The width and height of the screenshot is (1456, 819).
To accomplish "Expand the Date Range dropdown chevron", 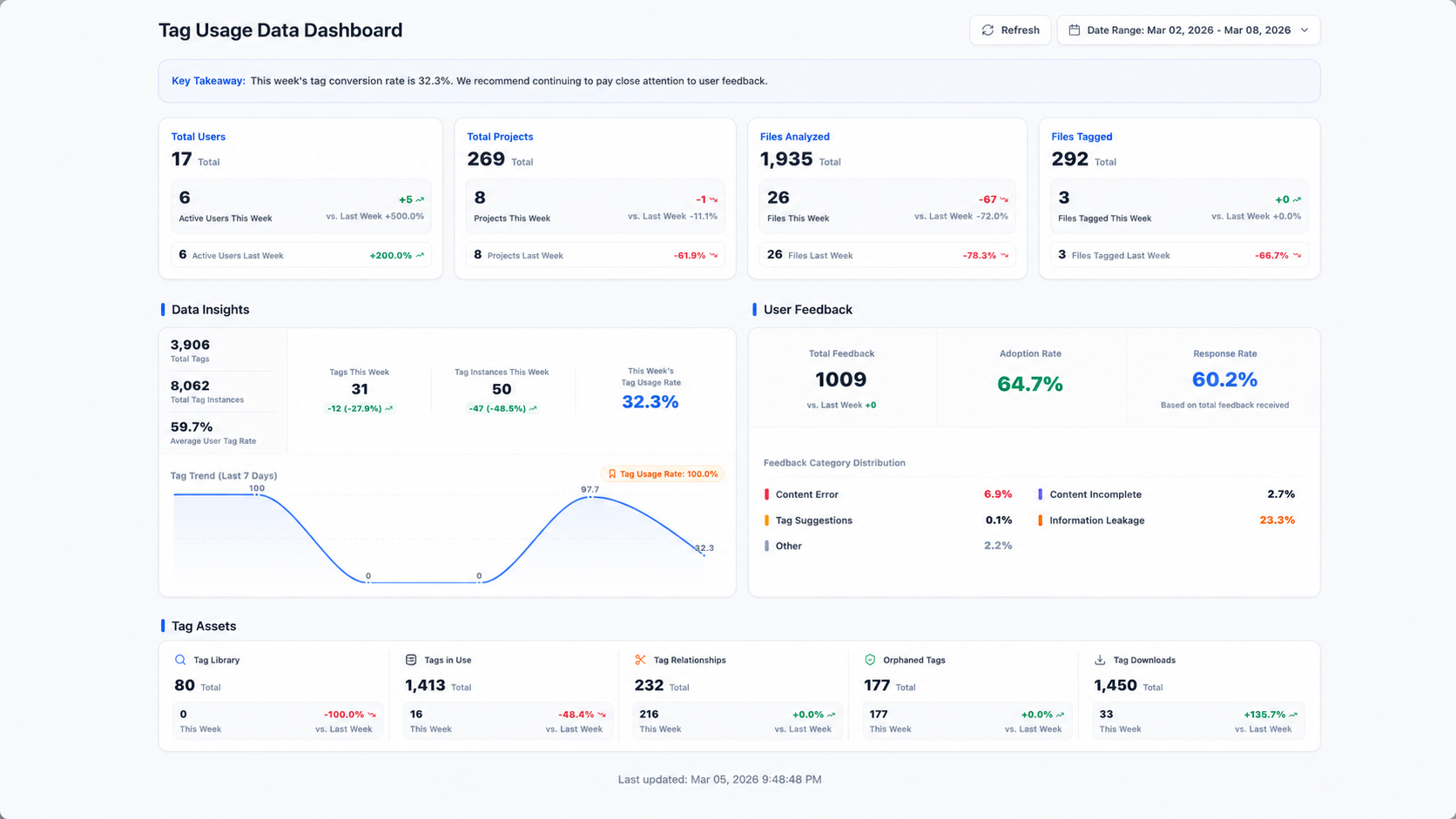I will pos(1304,30).
